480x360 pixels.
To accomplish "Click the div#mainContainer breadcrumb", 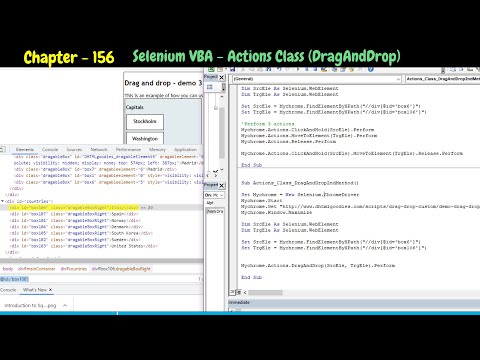I will point(36,269).
